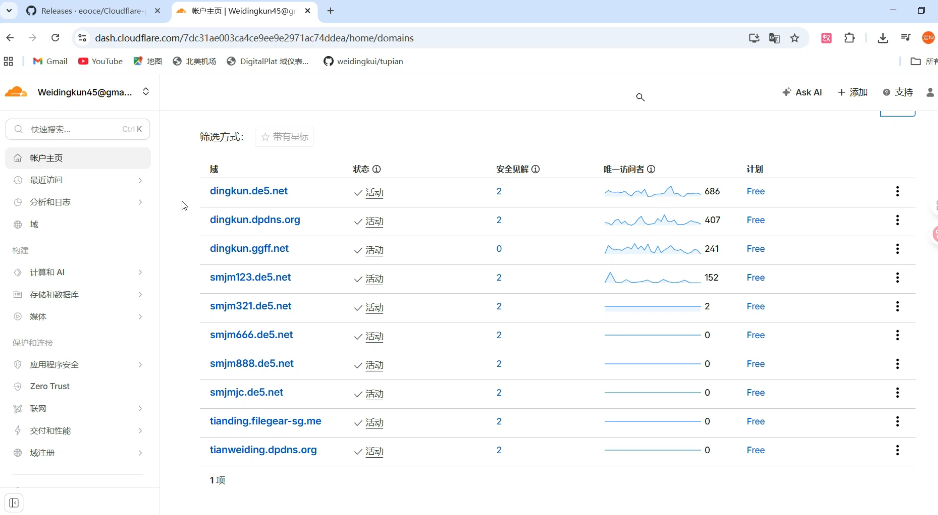This screenshot has height=515, width=938.
Task: Click the Cloudflare logo icon
Action: point(16,92)
